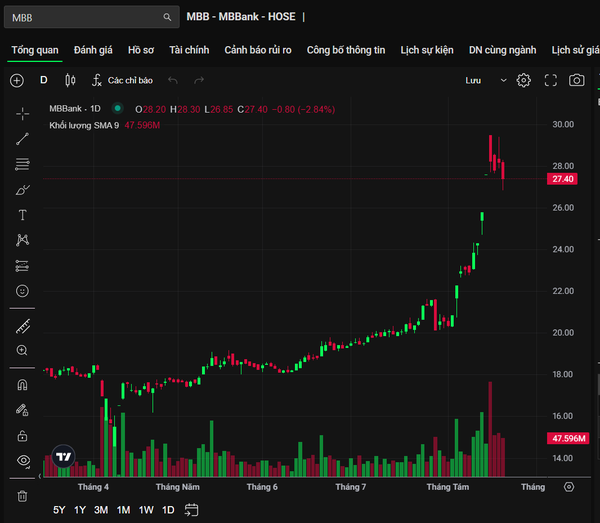600x523 pixels.
Task: Toggle hide all drawings eye icon
Action: (23, 461)
